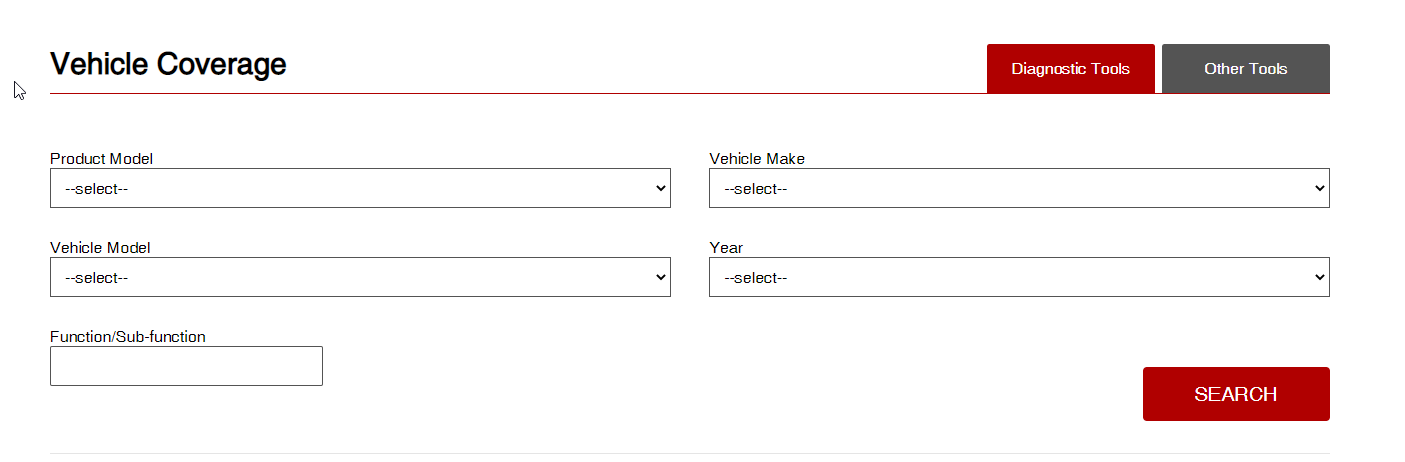1405x462 pixels.
Task: Click the Vehicle Make label text
Action: click(757, 158)
